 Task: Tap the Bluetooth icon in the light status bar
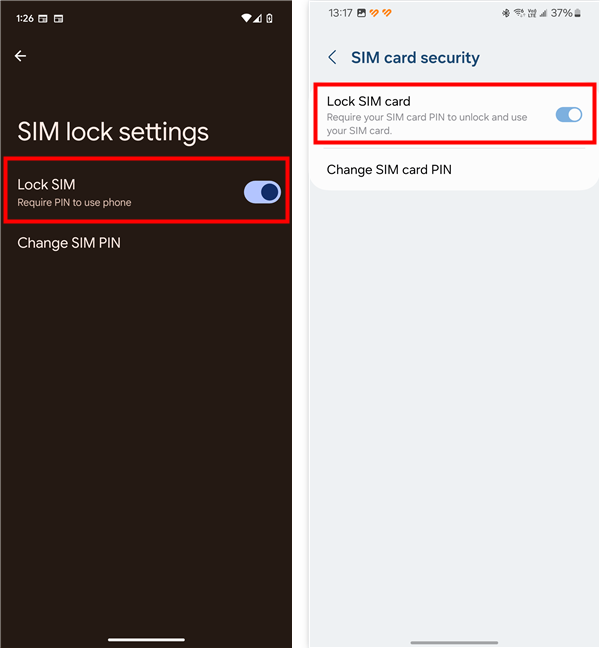[x=507, y=13]
